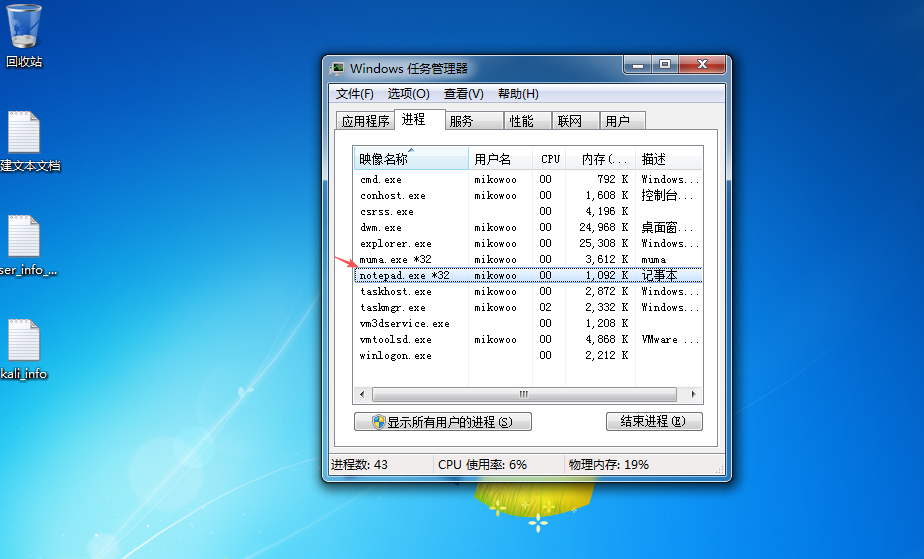Switch to the 应用程序 tab
This screenshot has height=559, width=924.
tap(365, 121)
